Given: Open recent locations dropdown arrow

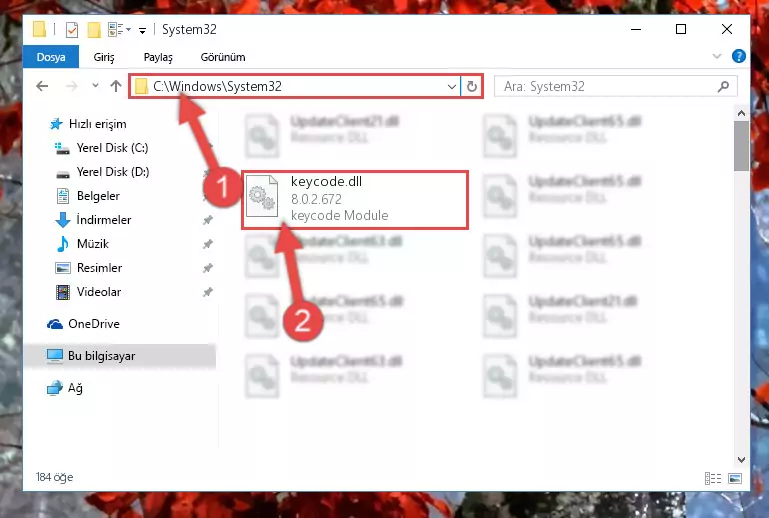Looking at the screenshot, I should coord(95,86).
